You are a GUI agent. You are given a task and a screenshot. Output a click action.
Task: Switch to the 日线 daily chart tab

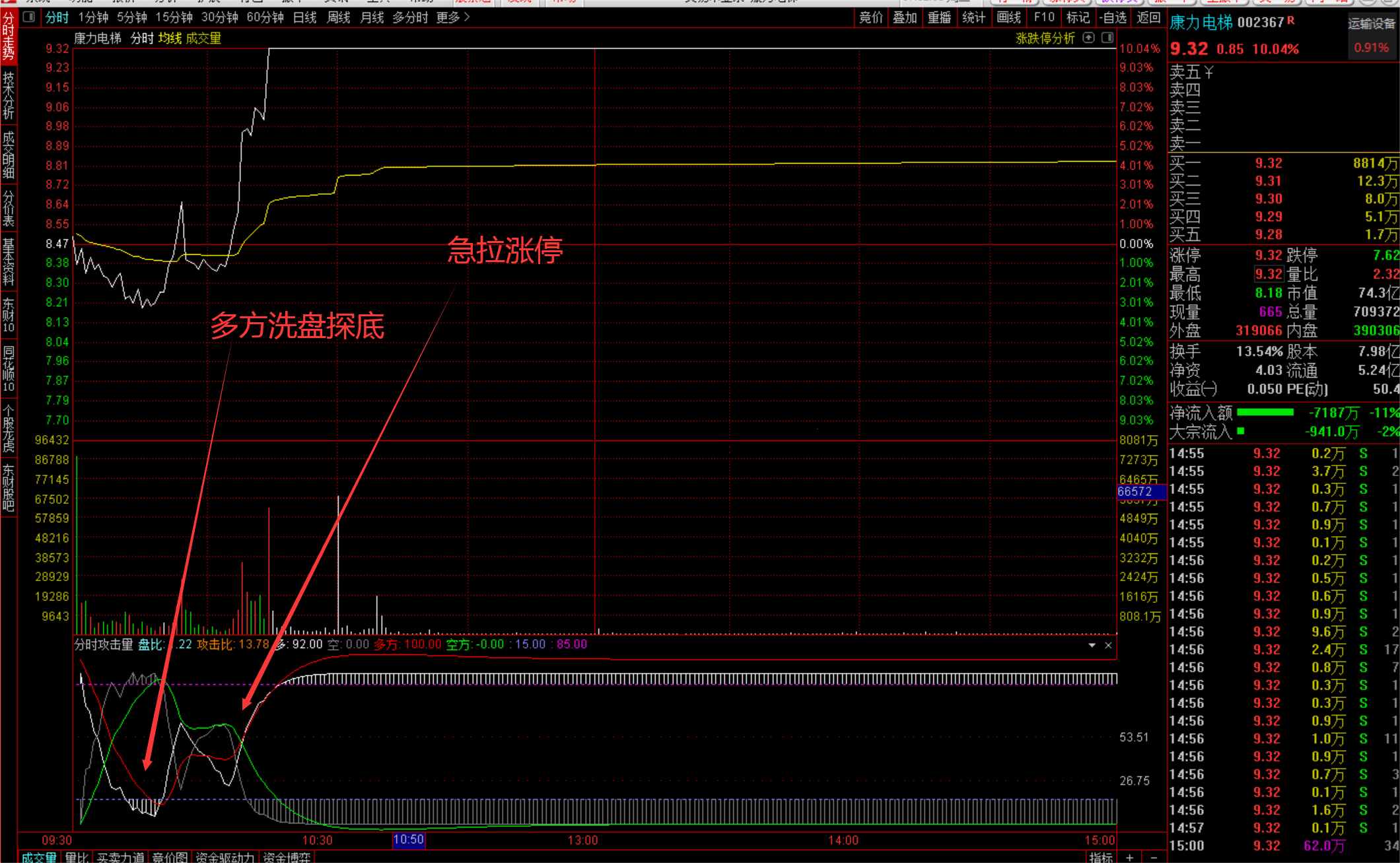click(304, 18)
